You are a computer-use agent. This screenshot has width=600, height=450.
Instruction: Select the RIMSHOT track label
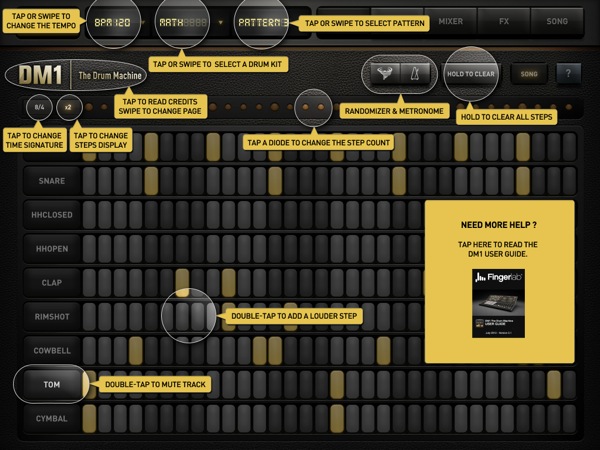click(52, 316)
